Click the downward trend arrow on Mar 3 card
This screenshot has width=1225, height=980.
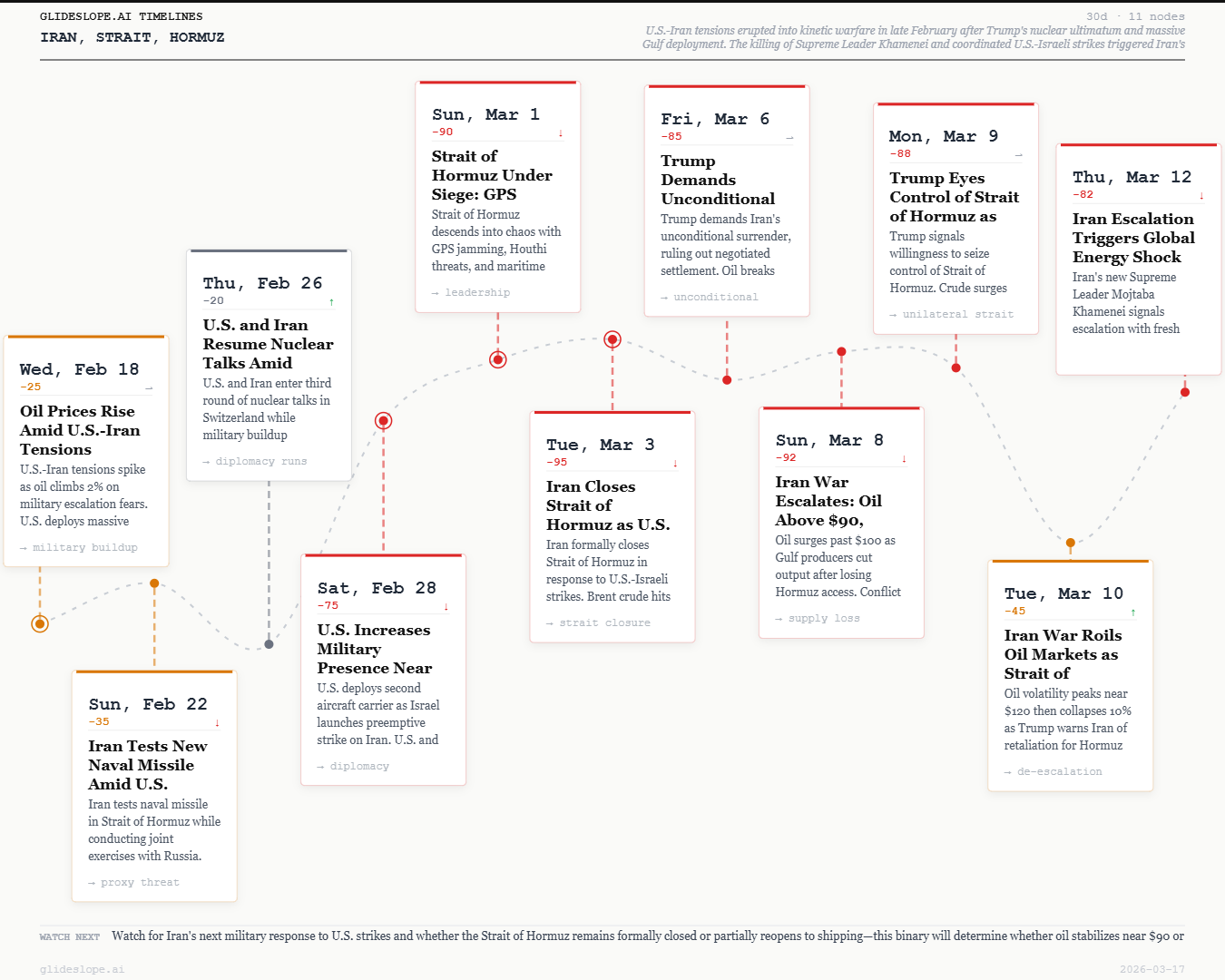click(x=675, y=463)
